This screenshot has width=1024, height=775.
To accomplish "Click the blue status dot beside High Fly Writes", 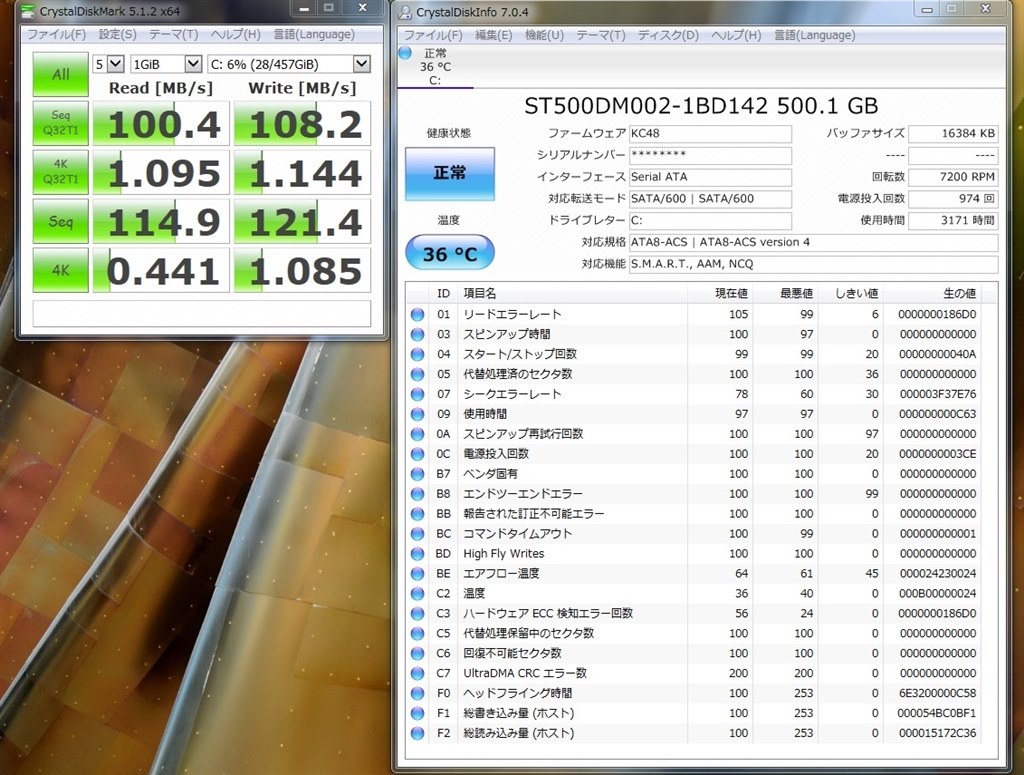I will (417, 553).
